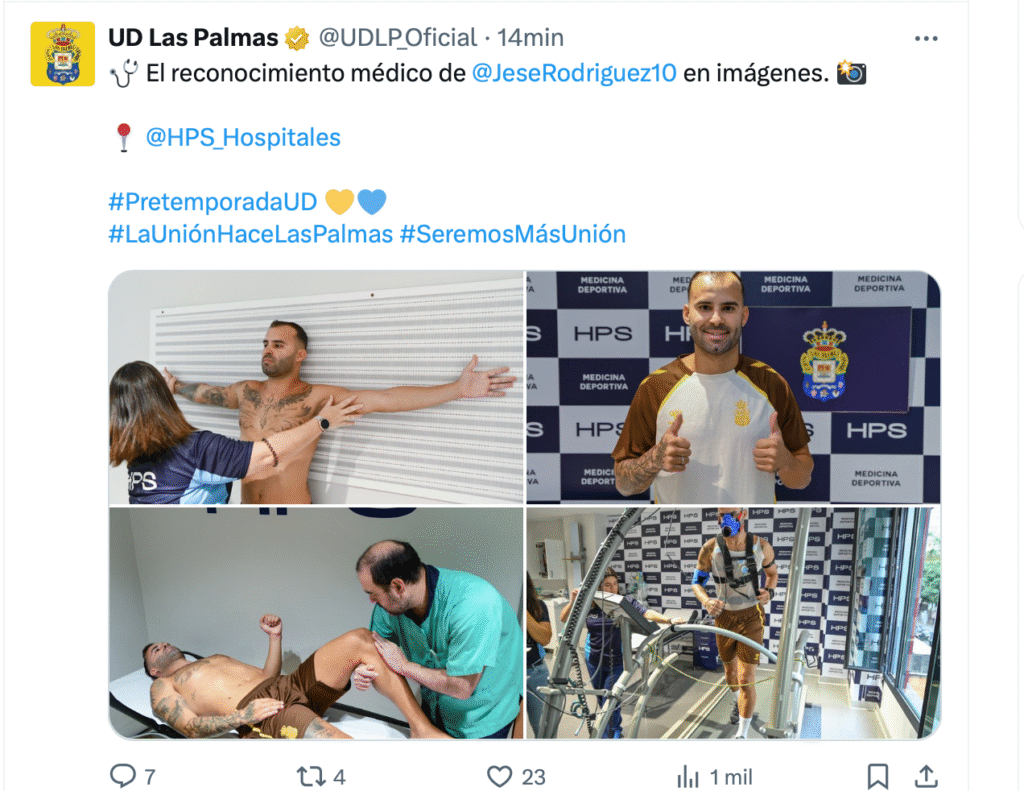Open the #LaUniónHaceLasPalmas hashtag
The width and height of the screenshot is (1024, 791).
(x=251, y=234)
